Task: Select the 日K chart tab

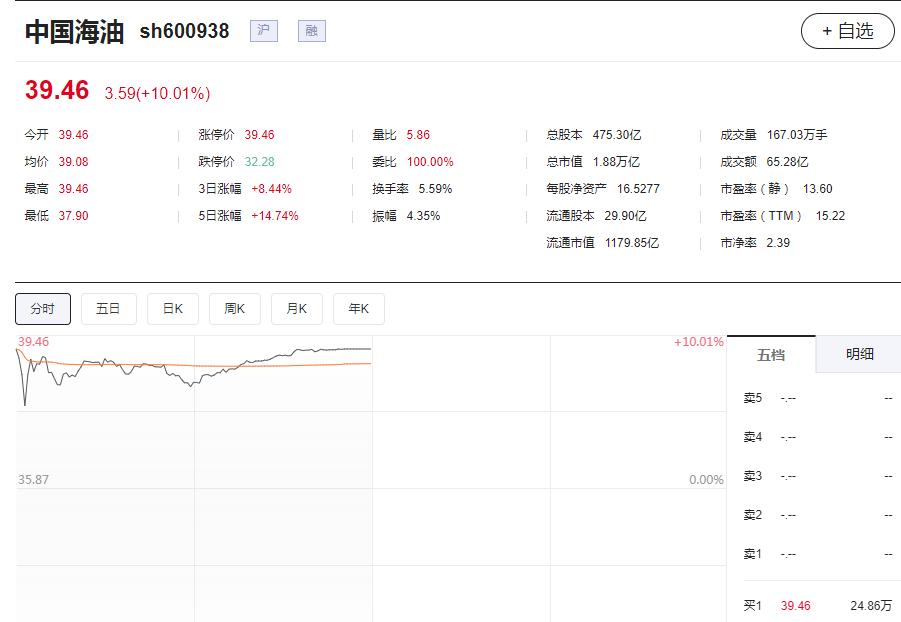Action: [173, 309]
